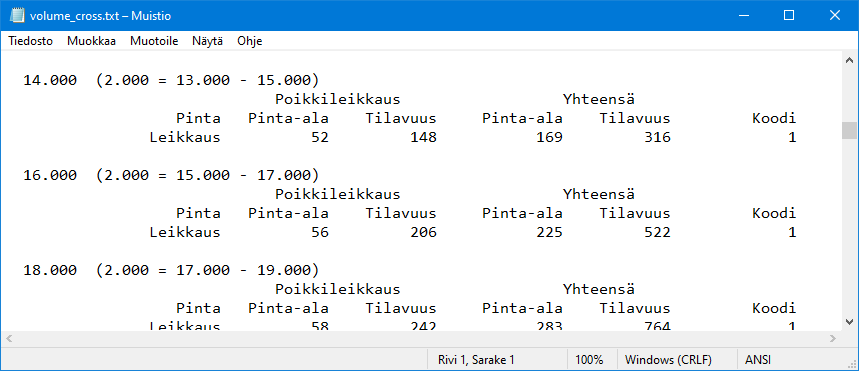Click the horizontal scrollbar right arrow
The height and width of the screenshot is (371, 859).
833,339
